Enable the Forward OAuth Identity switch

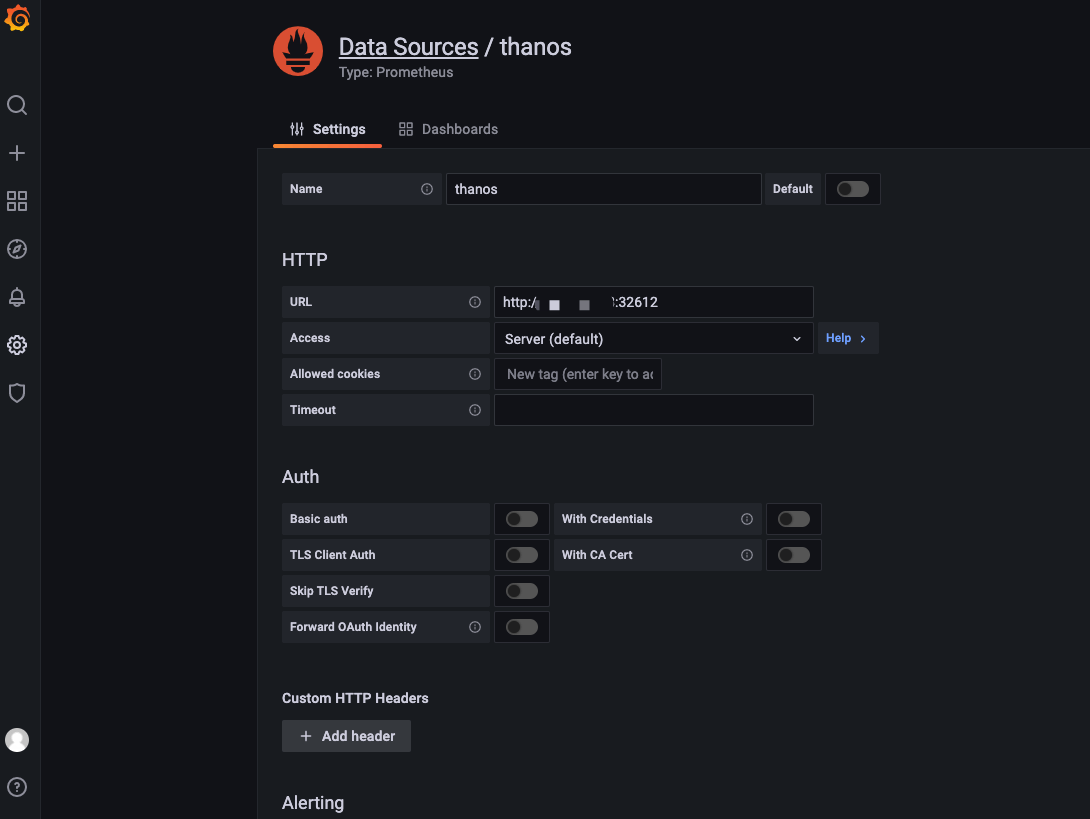point(522,627)
